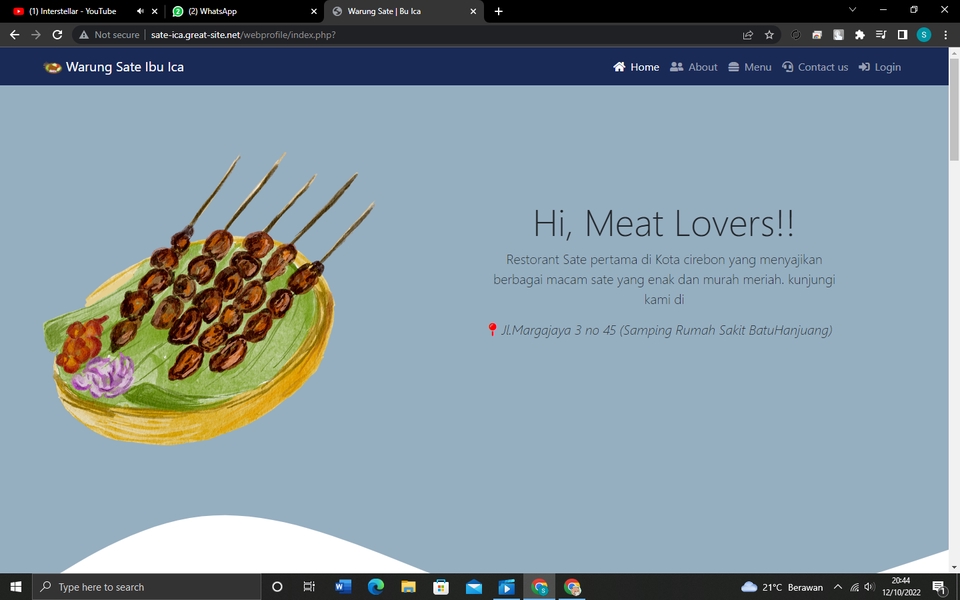Open weather widget 21°C Berawan
Viewport: 960px width, 600px height.
782,587
